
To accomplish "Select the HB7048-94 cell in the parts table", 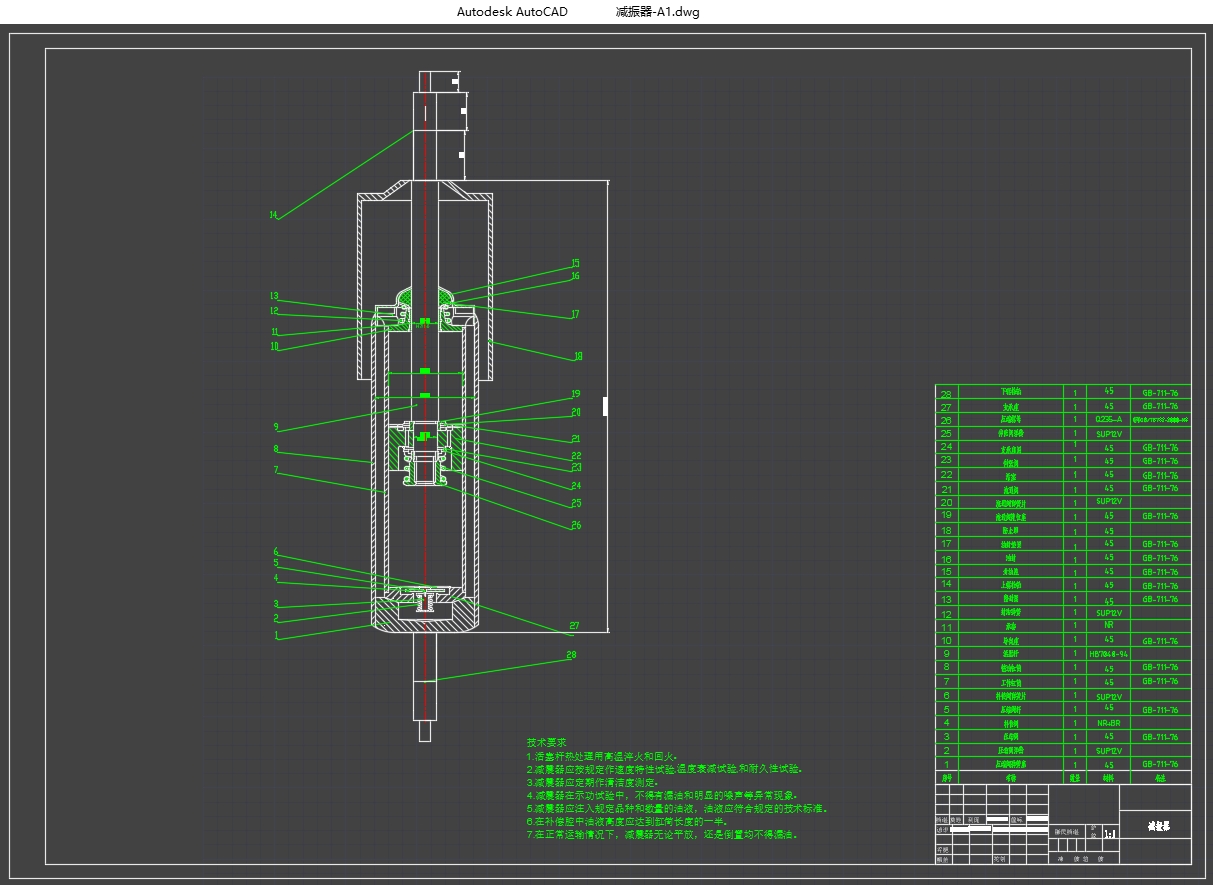I will 1108,654.
